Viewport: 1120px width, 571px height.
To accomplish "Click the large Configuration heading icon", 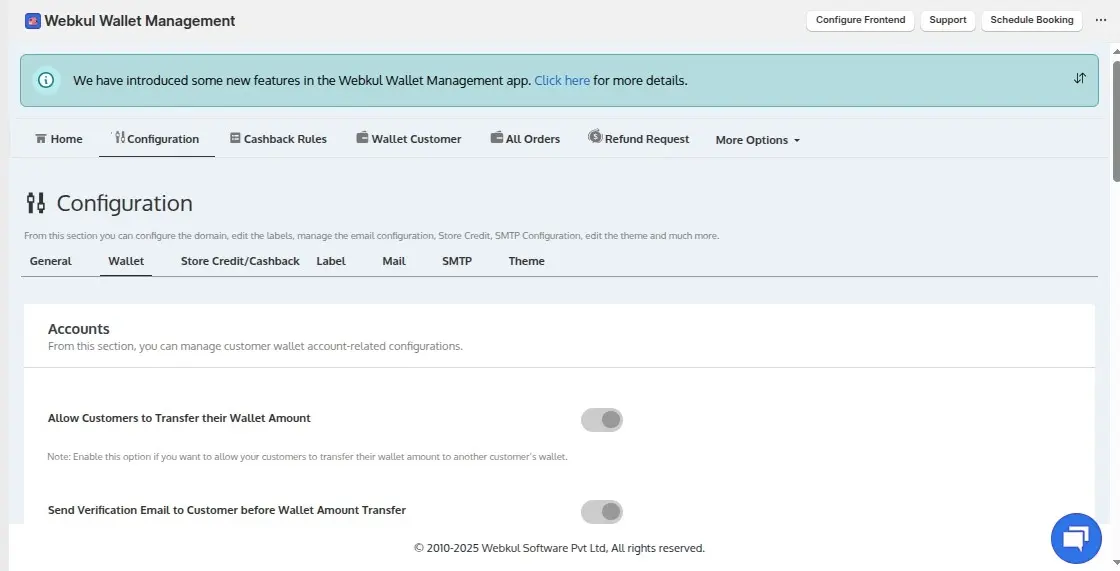I will coord(36,203).
